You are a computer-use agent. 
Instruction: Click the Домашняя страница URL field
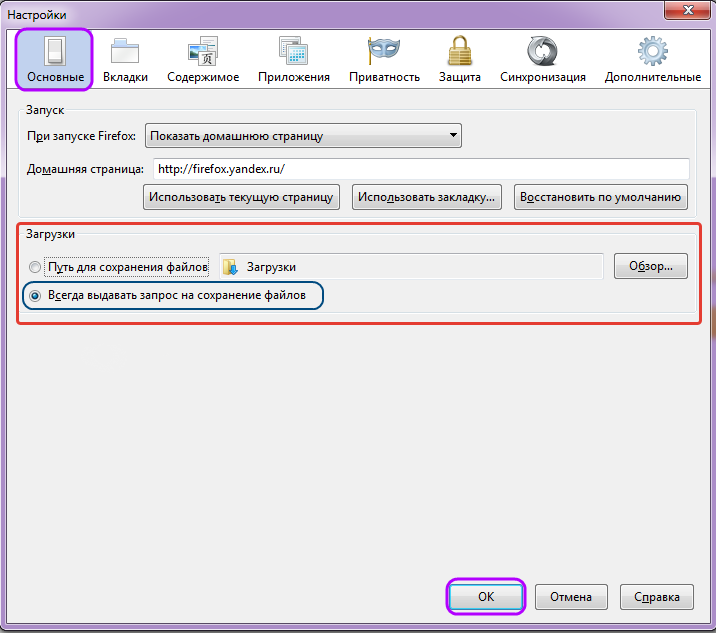(421, 169)
